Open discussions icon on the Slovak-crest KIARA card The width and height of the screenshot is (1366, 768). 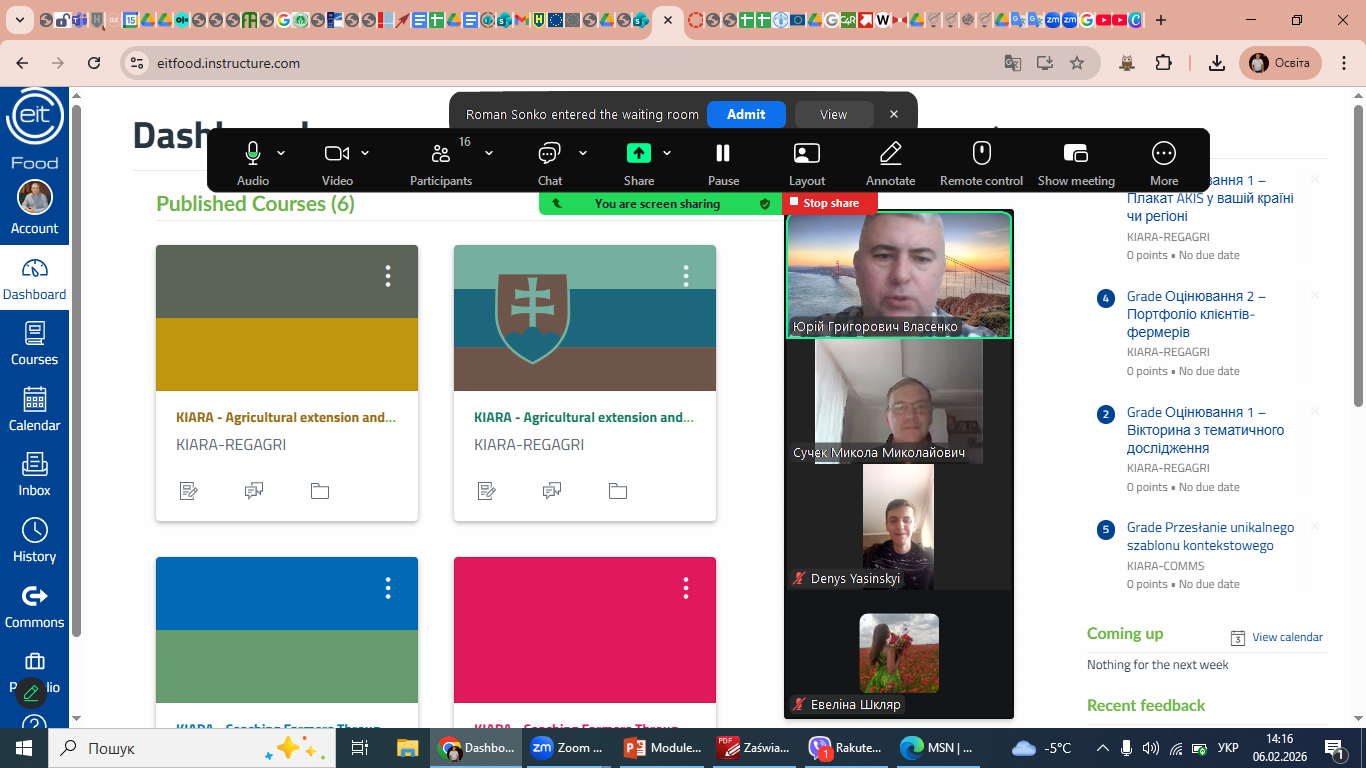tap(552, 491)
